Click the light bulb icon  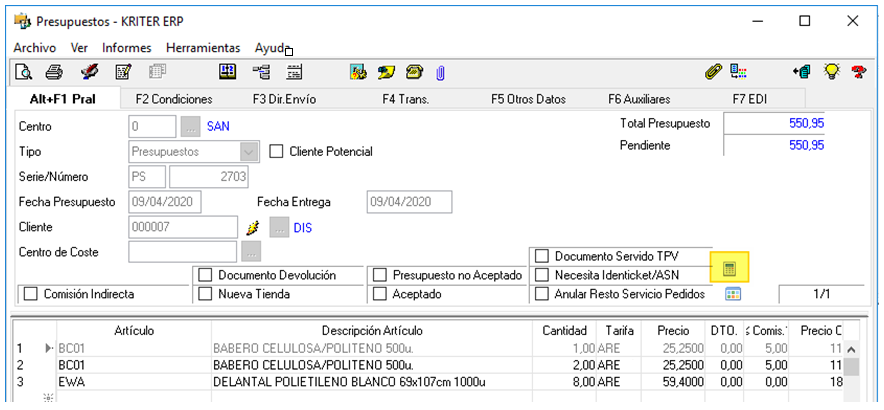coord(830,72)
